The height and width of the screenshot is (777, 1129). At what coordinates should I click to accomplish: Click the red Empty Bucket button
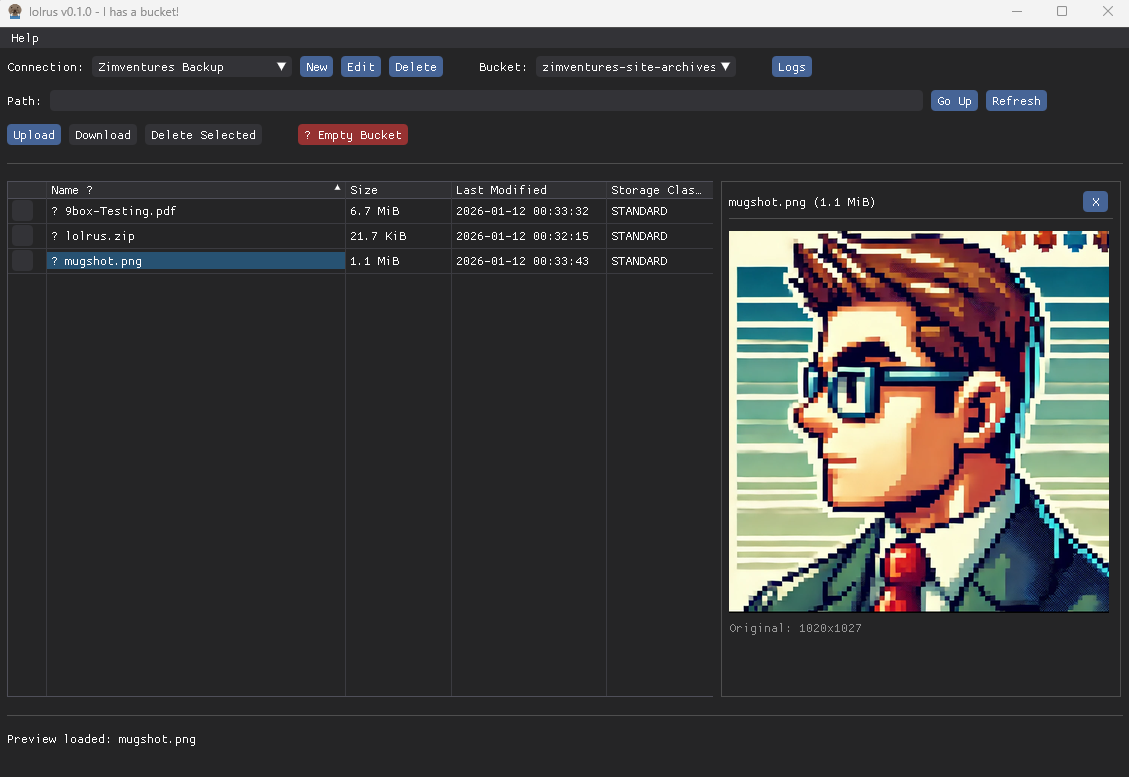(353, 135)
